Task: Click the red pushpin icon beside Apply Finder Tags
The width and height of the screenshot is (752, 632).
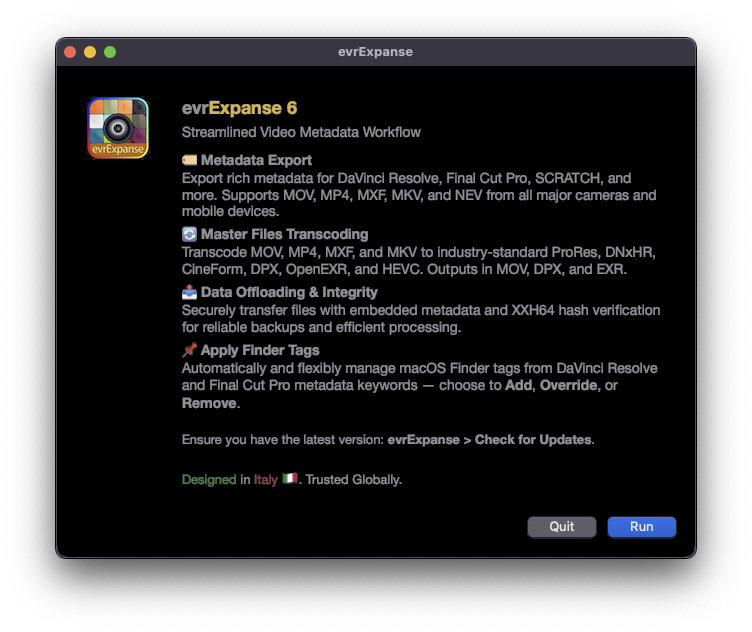Action: (x=190, y=350)
